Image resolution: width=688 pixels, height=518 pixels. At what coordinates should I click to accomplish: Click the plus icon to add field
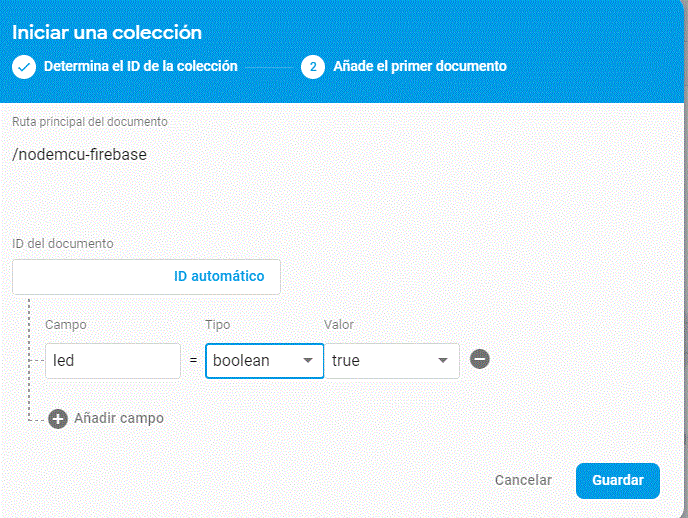point(58,418)
